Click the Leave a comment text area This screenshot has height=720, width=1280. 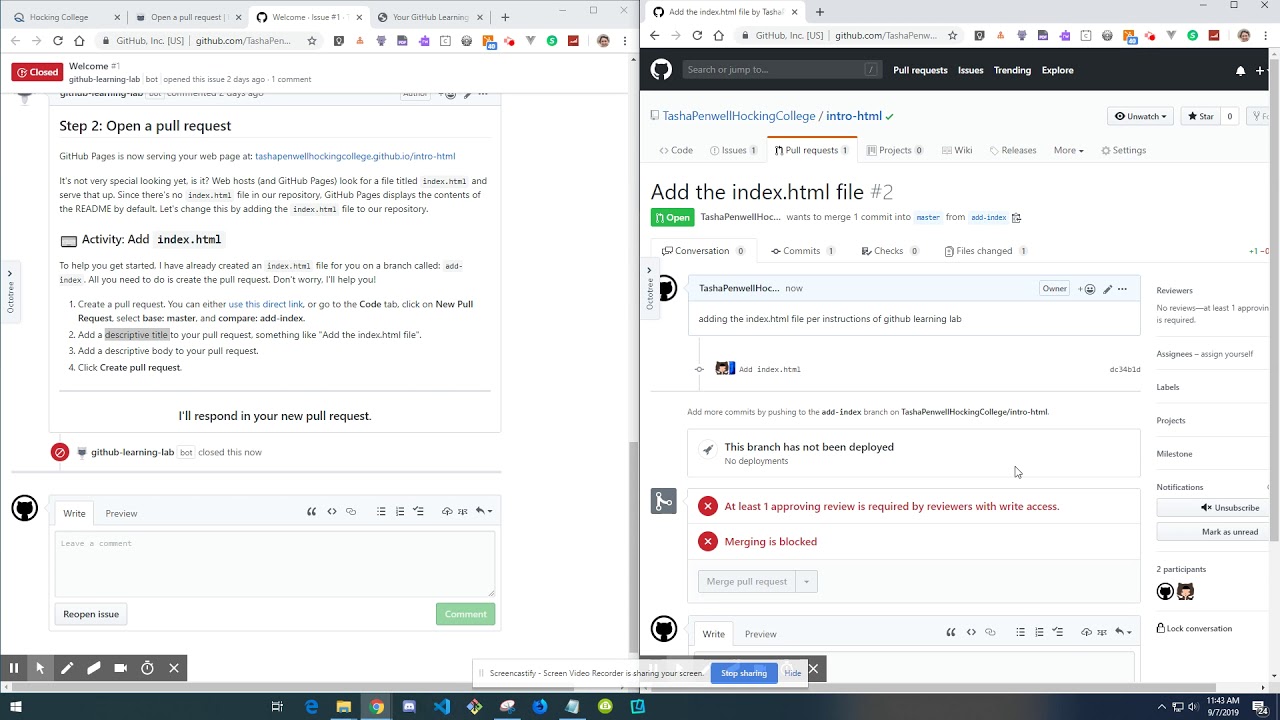pyautogui.click(x=275, y=564)
